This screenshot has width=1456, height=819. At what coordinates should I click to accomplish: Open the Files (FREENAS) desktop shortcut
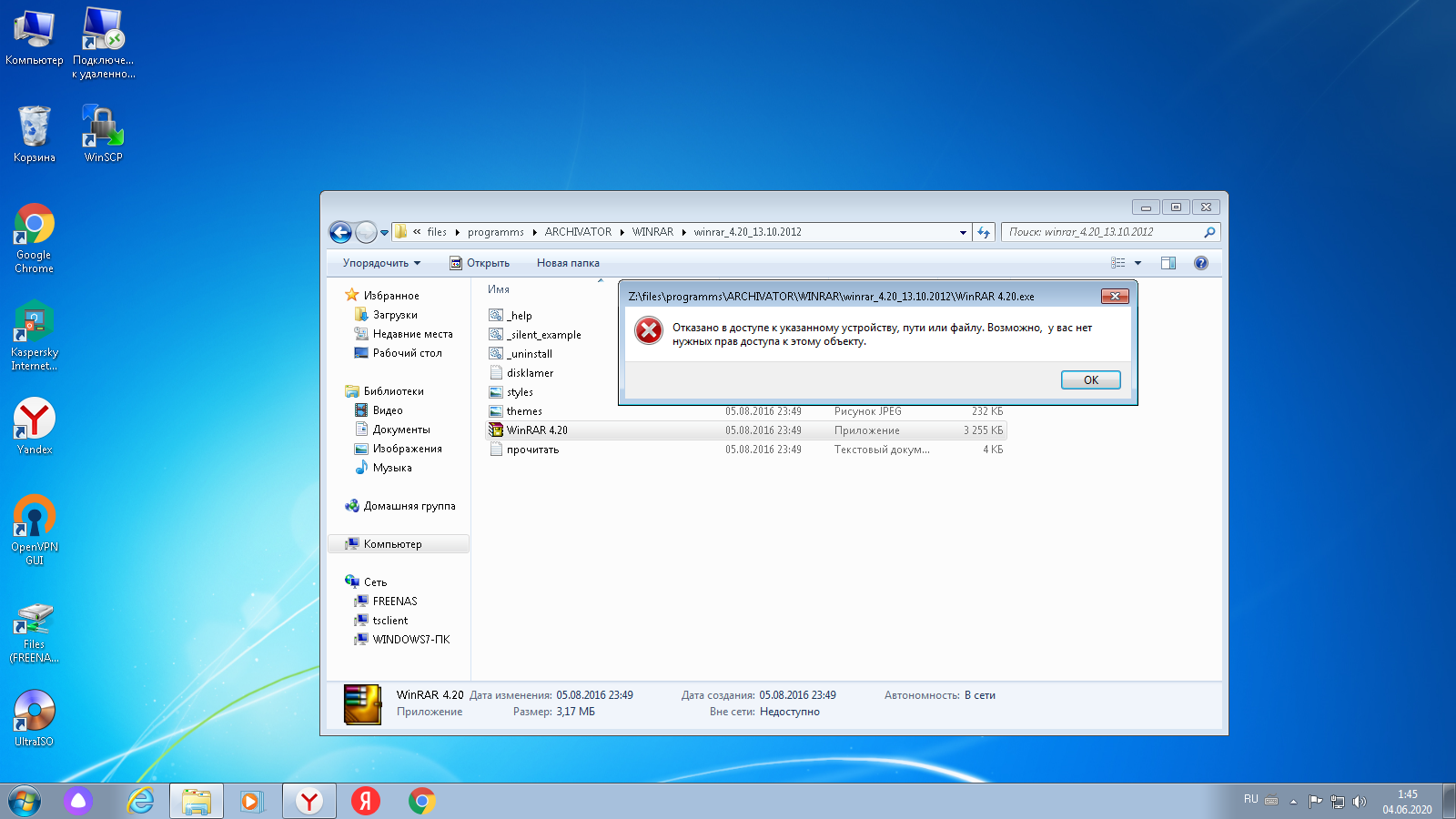[x=35, y=633]
